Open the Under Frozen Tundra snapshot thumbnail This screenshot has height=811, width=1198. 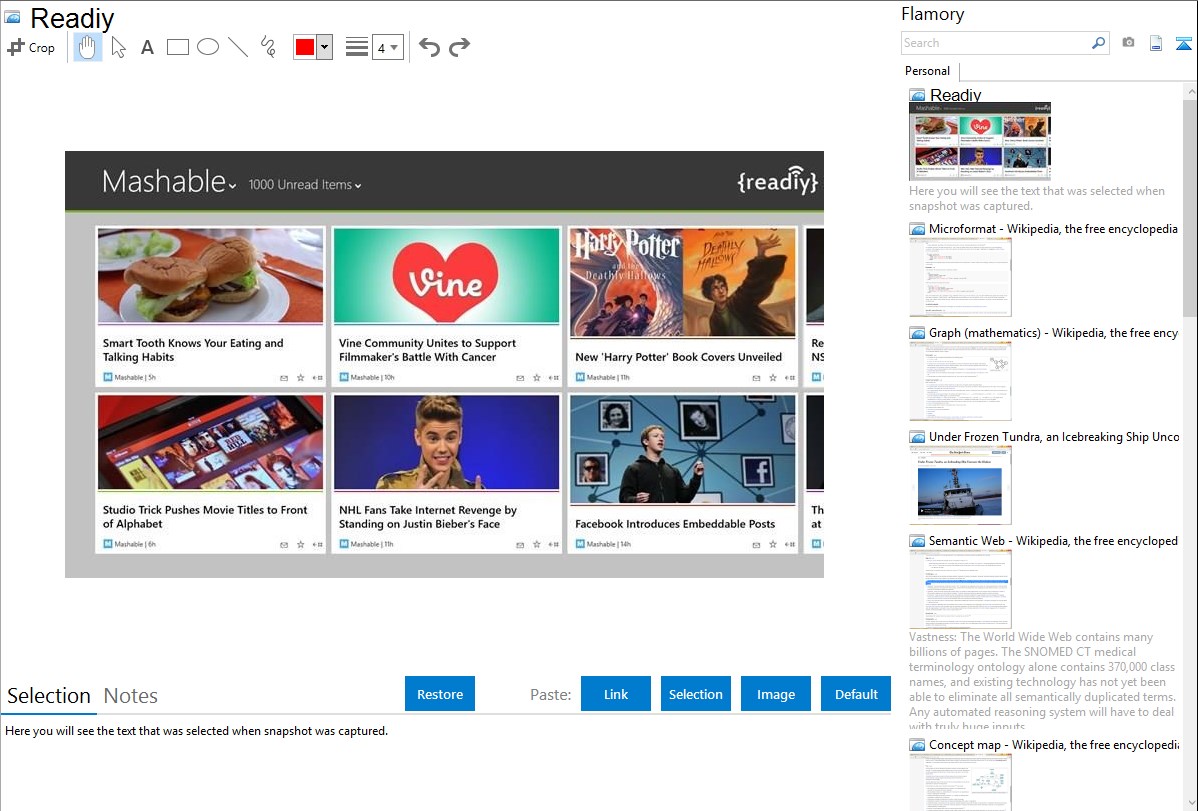point(960,485)
